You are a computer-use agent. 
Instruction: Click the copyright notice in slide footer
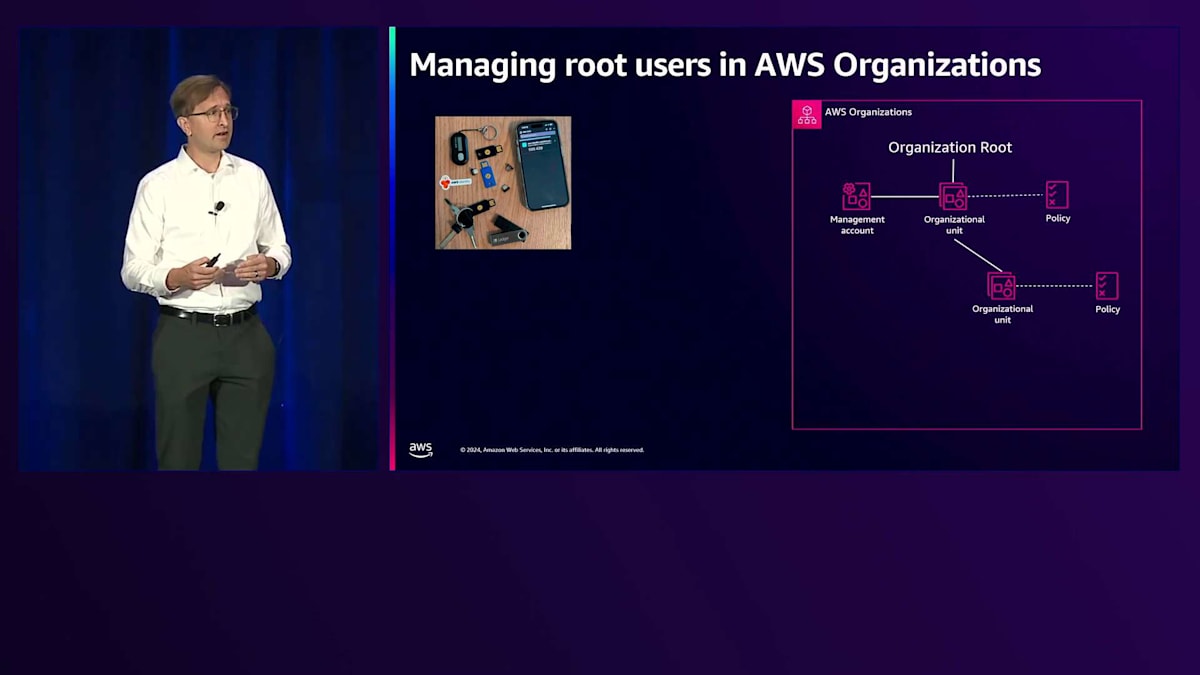552,450
